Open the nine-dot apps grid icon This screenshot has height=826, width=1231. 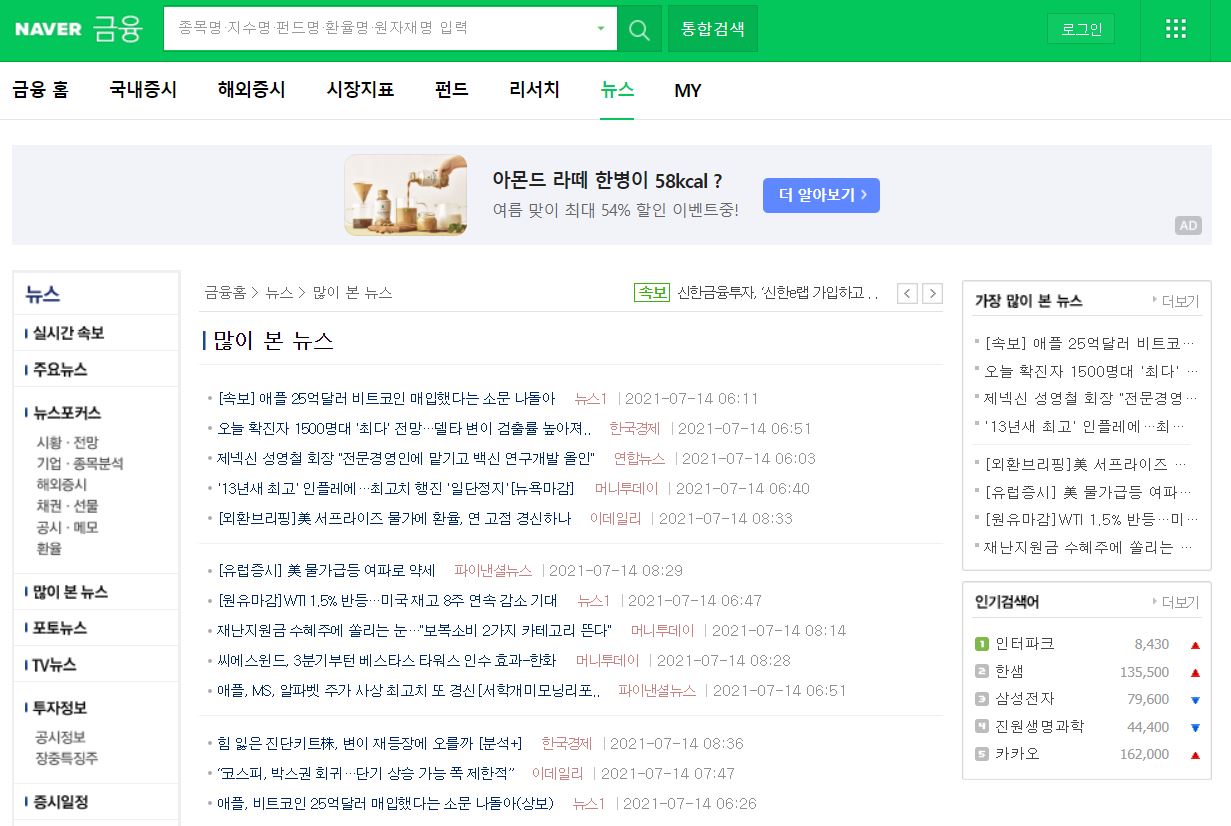click(x=1176, y=29)
